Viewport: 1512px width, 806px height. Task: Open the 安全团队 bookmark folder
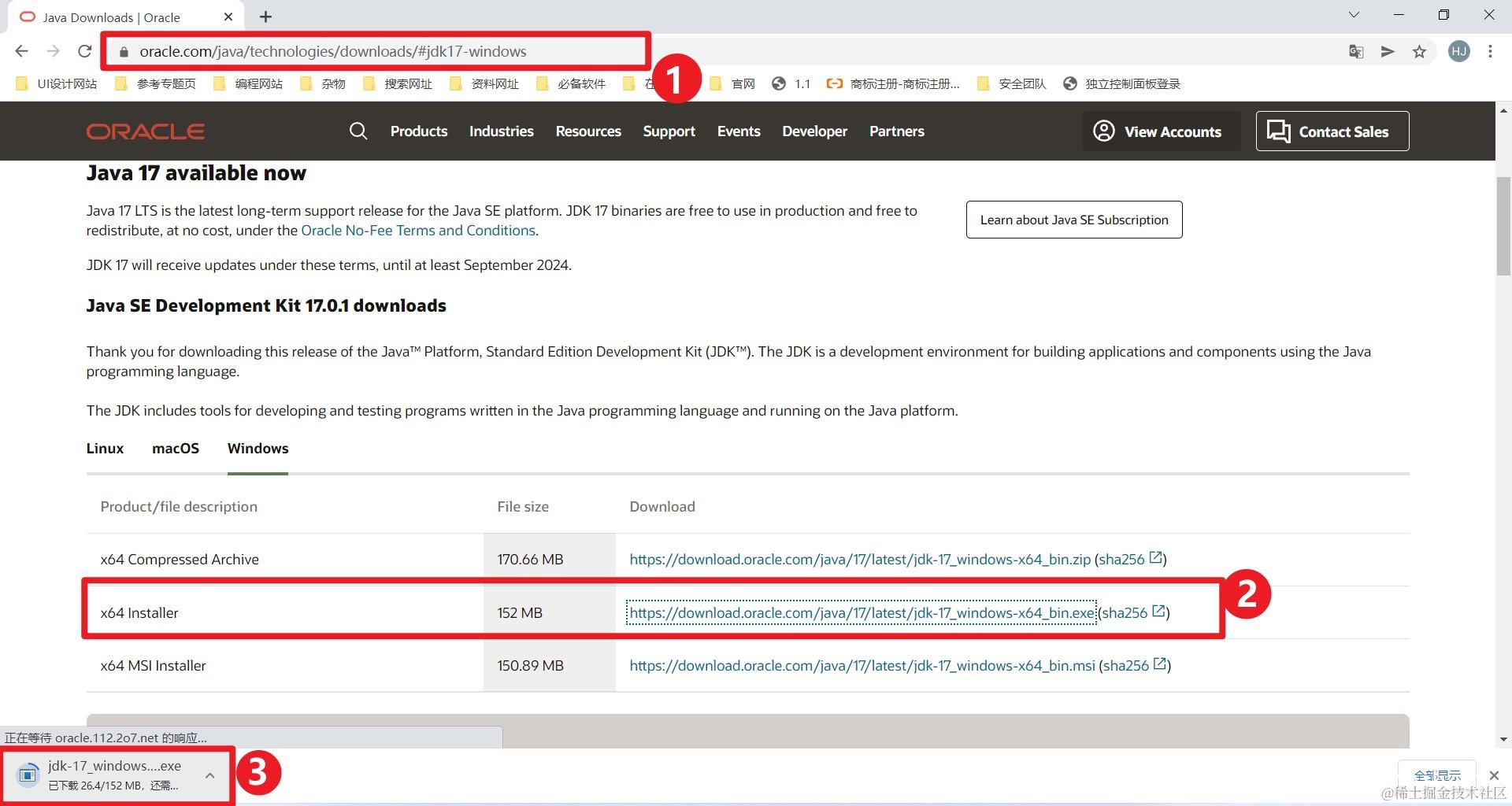pos(1012,83)
